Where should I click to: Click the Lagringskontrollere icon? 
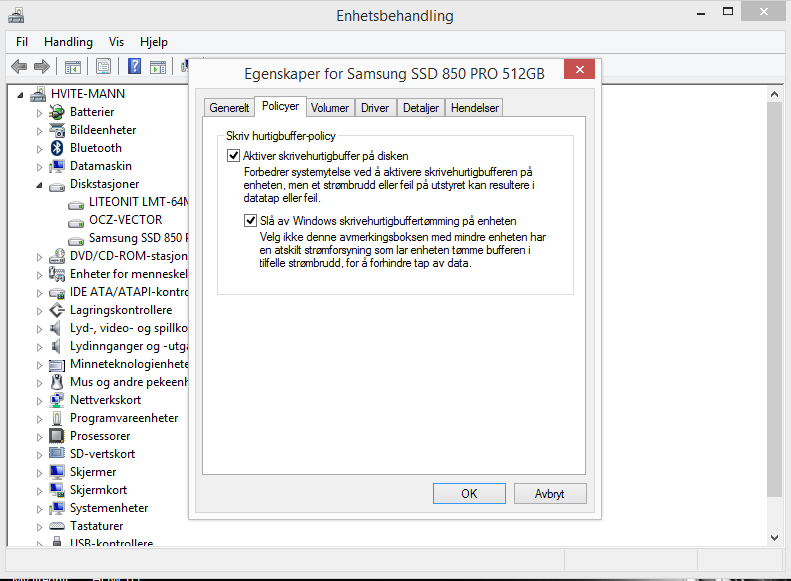(57, 310)
